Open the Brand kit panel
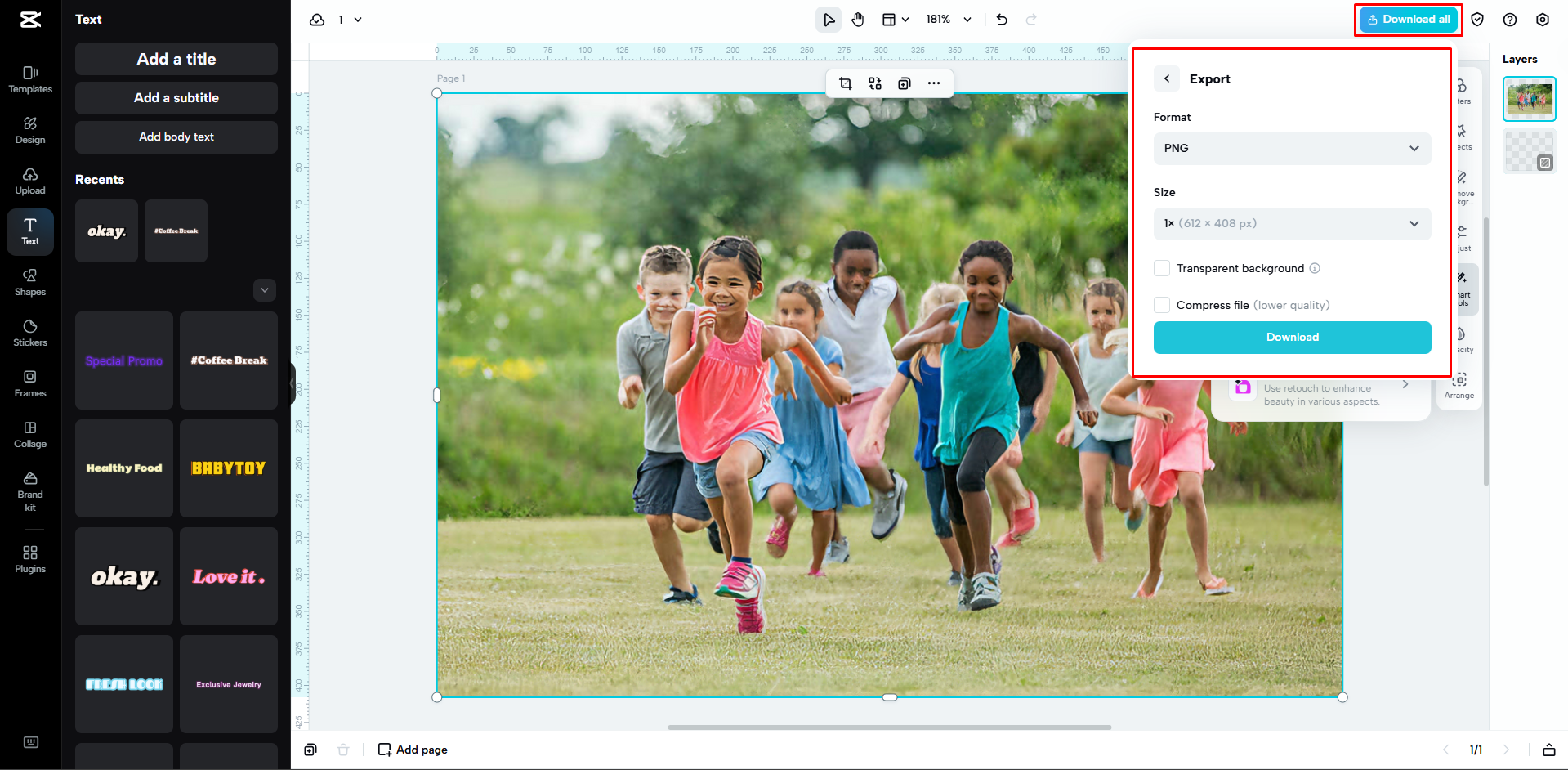The image size is (1568, 770). (x=30, y=492)
